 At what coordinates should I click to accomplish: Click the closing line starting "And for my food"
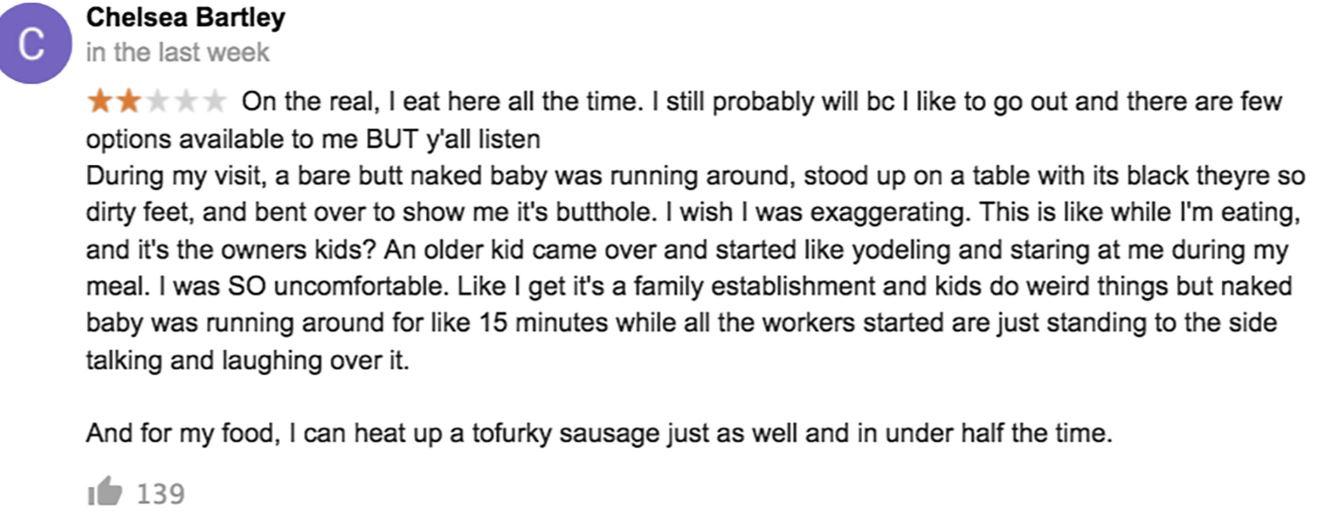tap(598, 434)
